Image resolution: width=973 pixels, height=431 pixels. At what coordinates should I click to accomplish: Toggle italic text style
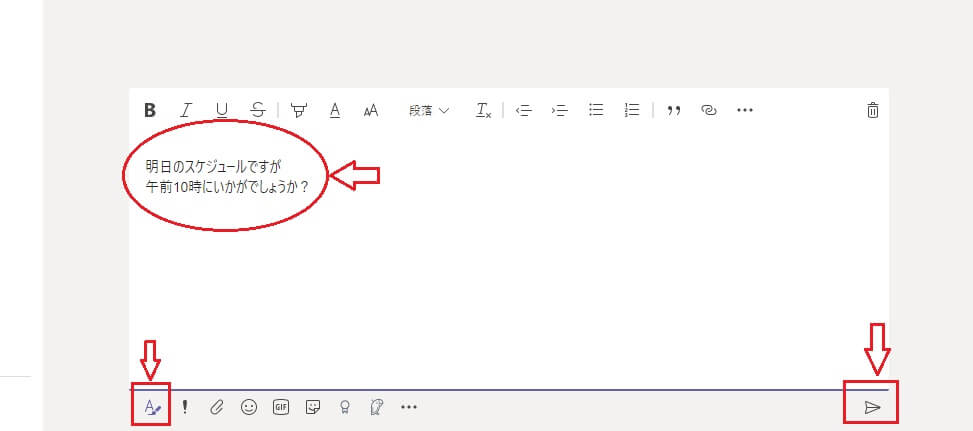185,111
